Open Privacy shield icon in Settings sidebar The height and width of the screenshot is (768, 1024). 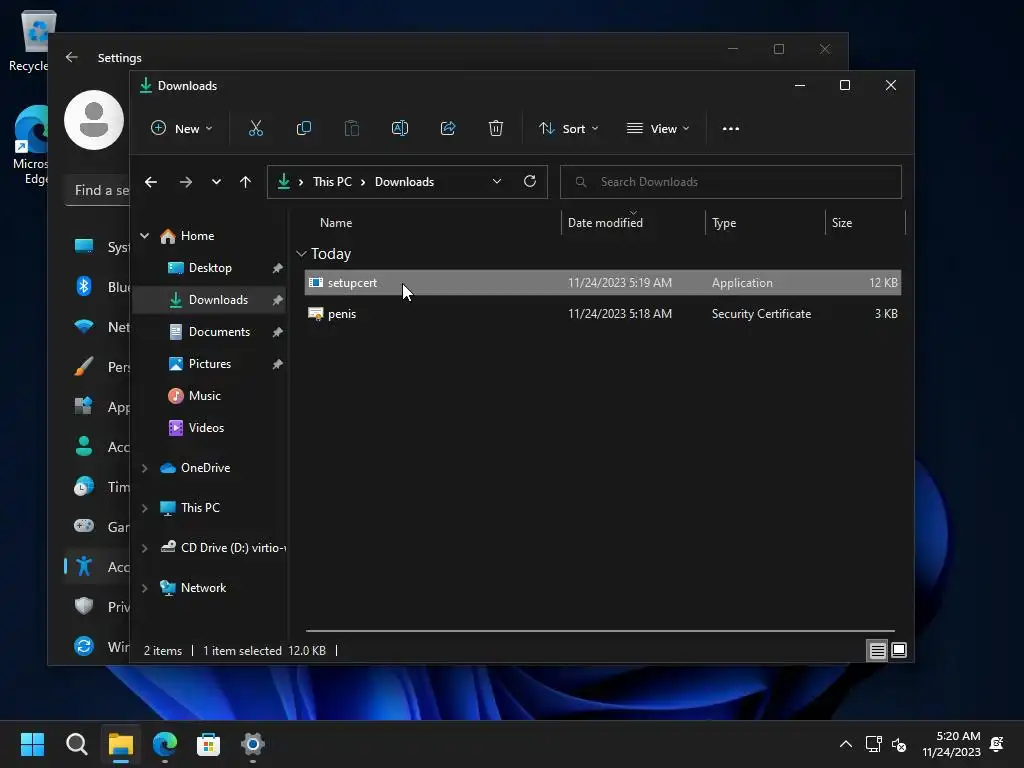[x=84, y=607]
